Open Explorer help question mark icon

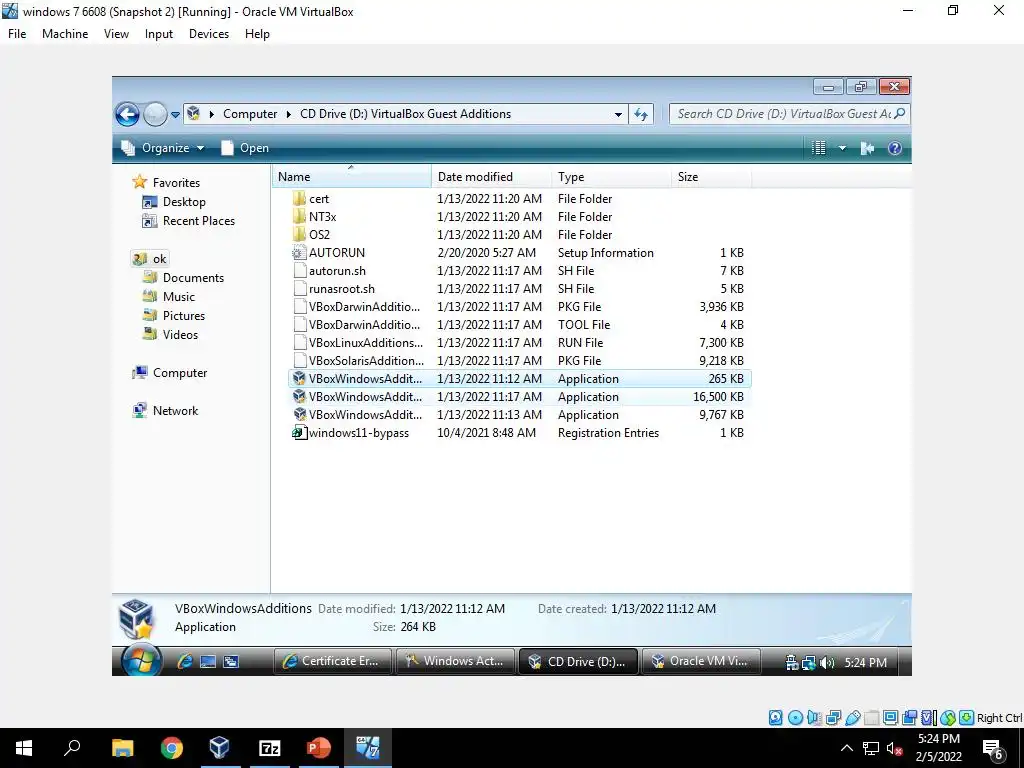click(895, 148)
